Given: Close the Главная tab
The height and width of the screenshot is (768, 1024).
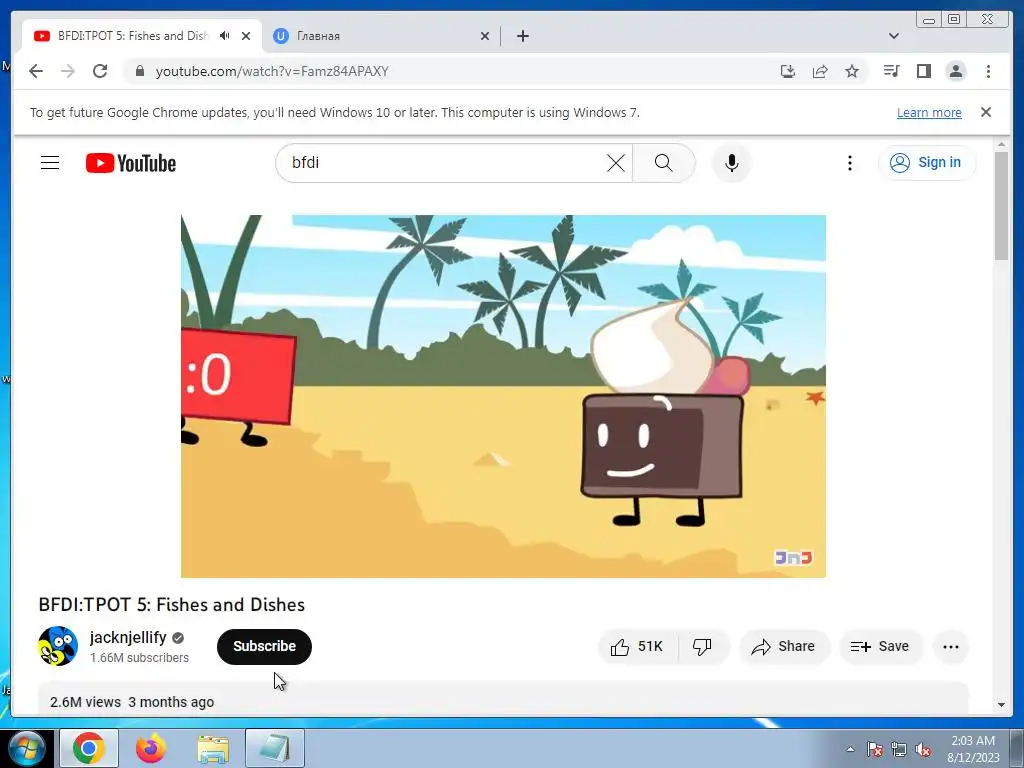Looking at the screenshot, I should point(485,36).
